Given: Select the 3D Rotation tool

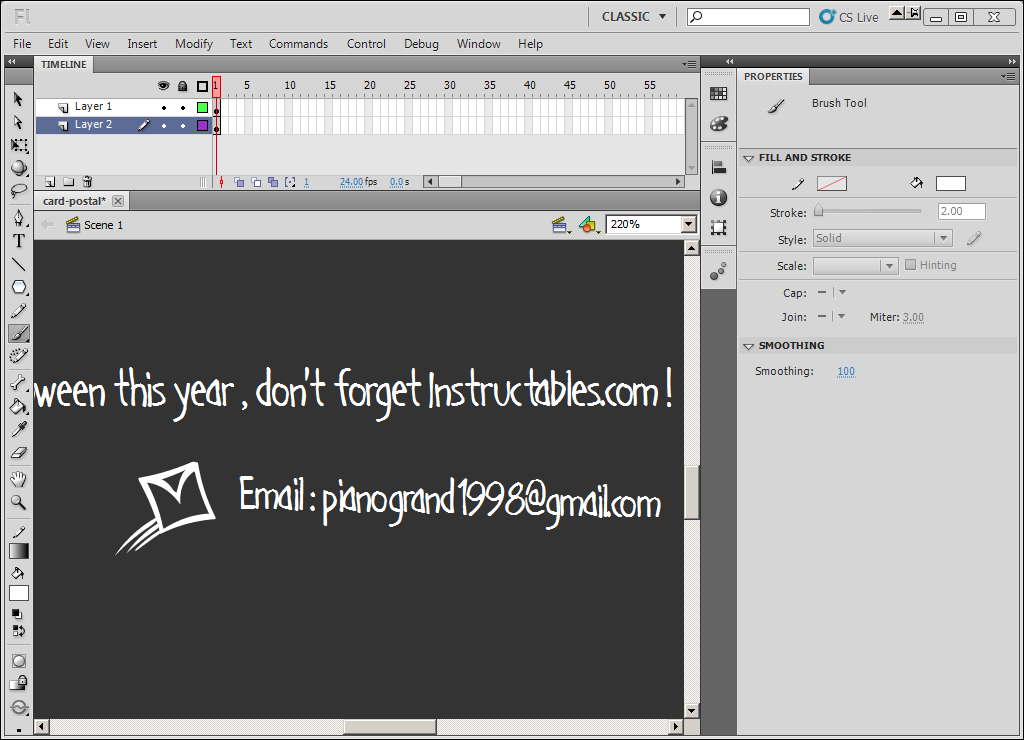Looking at the screenshot, I should coord(19,168).
